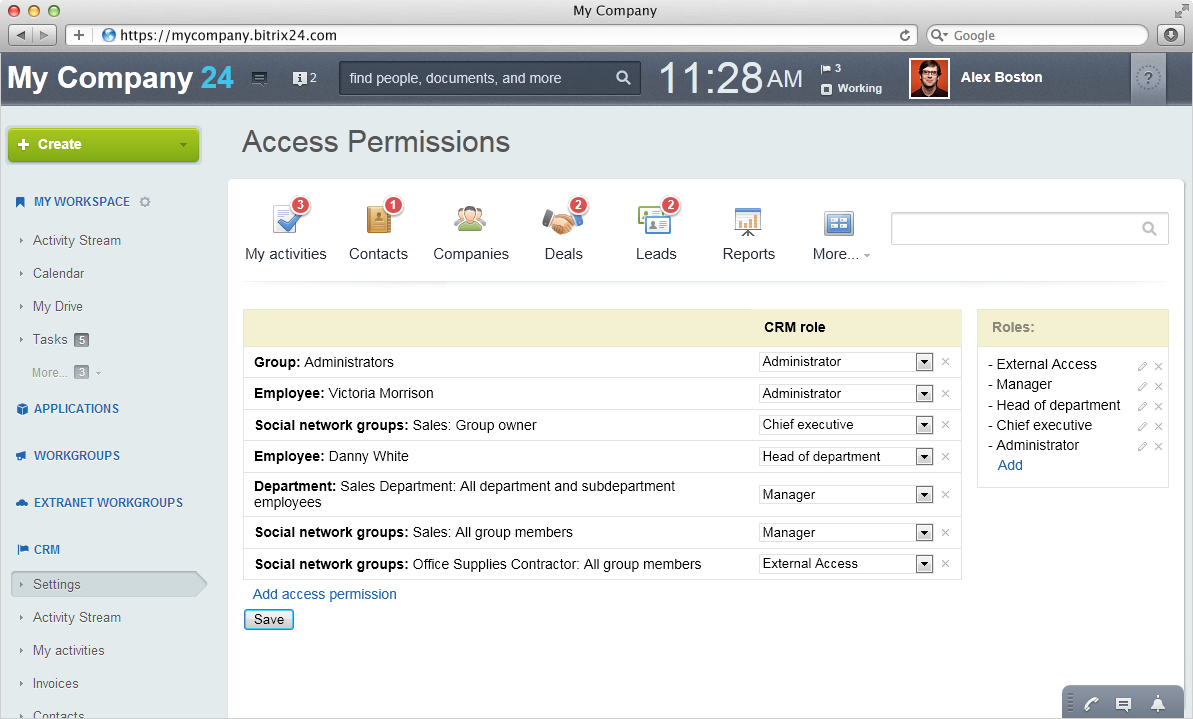Open the Leads CRM icon
The height and width of the screenshot is (719, 1193).
point(655,219)
